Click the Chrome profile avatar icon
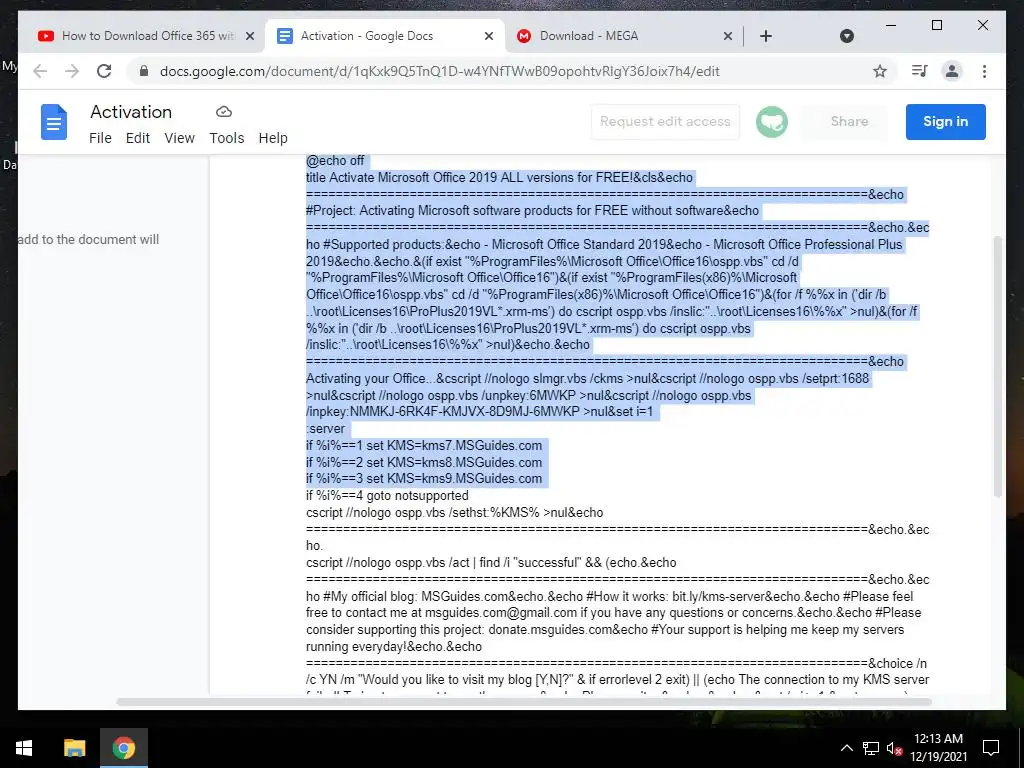 tap(952, 71)
